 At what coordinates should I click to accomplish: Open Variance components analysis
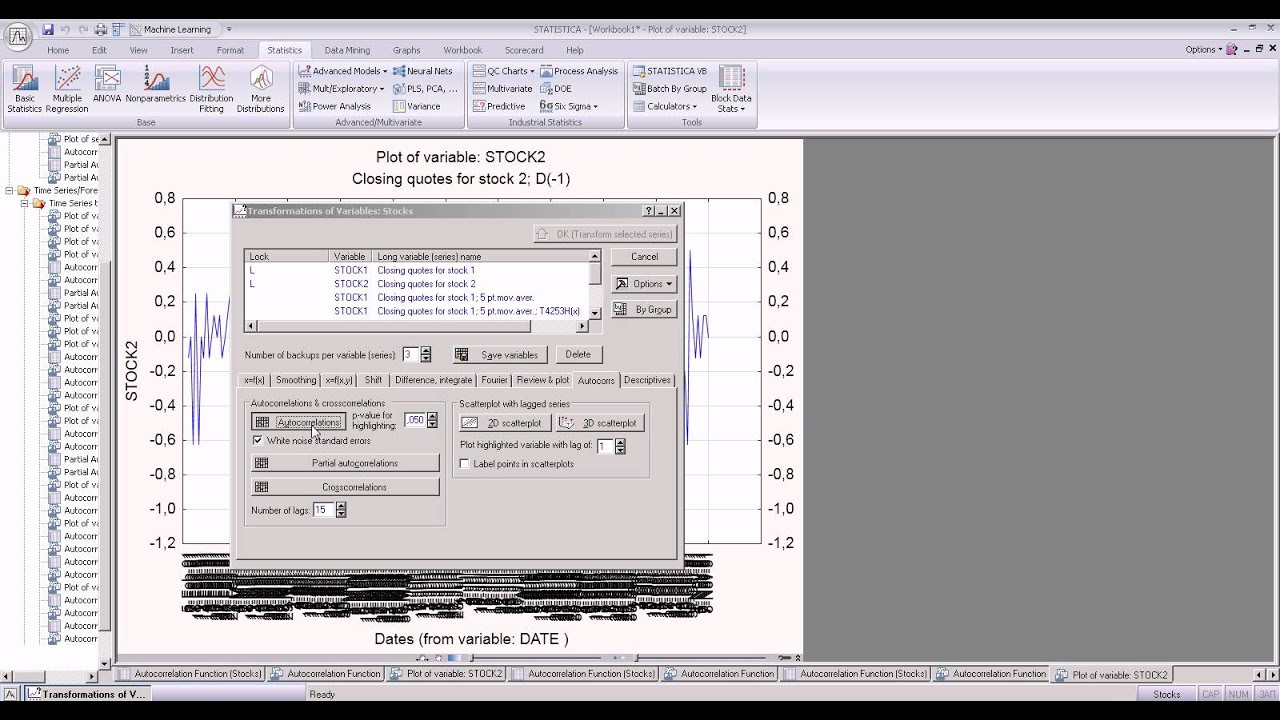pos(417,106)
